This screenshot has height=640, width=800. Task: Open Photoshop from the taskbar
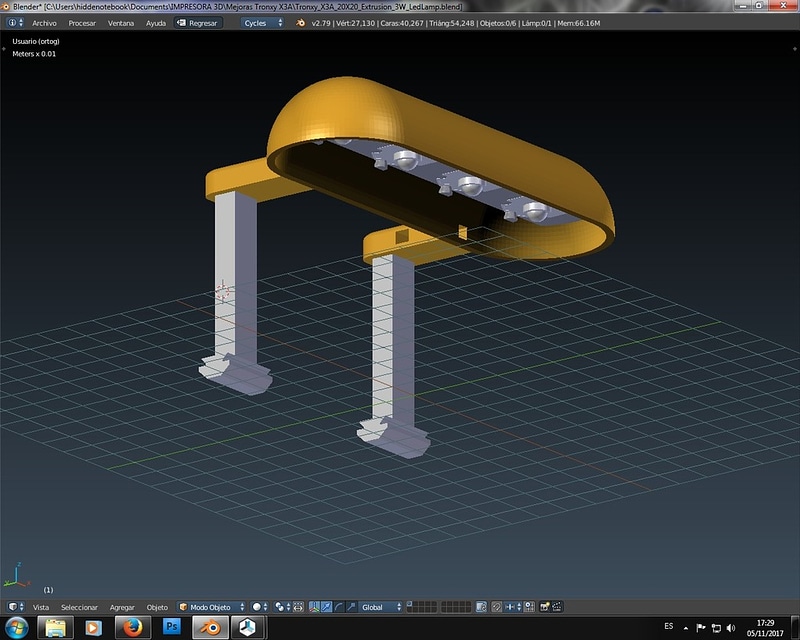pos(171,627)
